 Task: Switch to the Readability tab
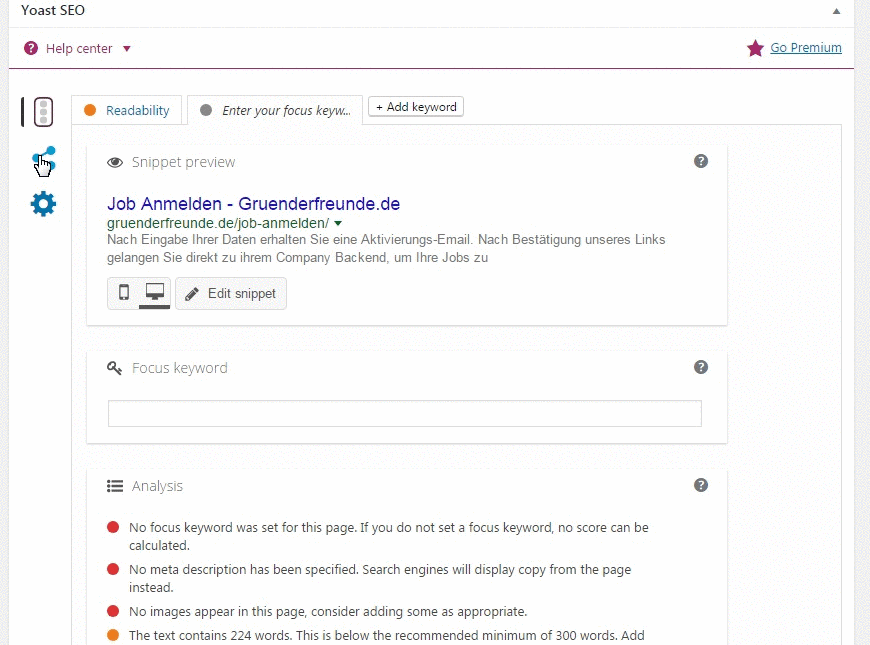127,110
